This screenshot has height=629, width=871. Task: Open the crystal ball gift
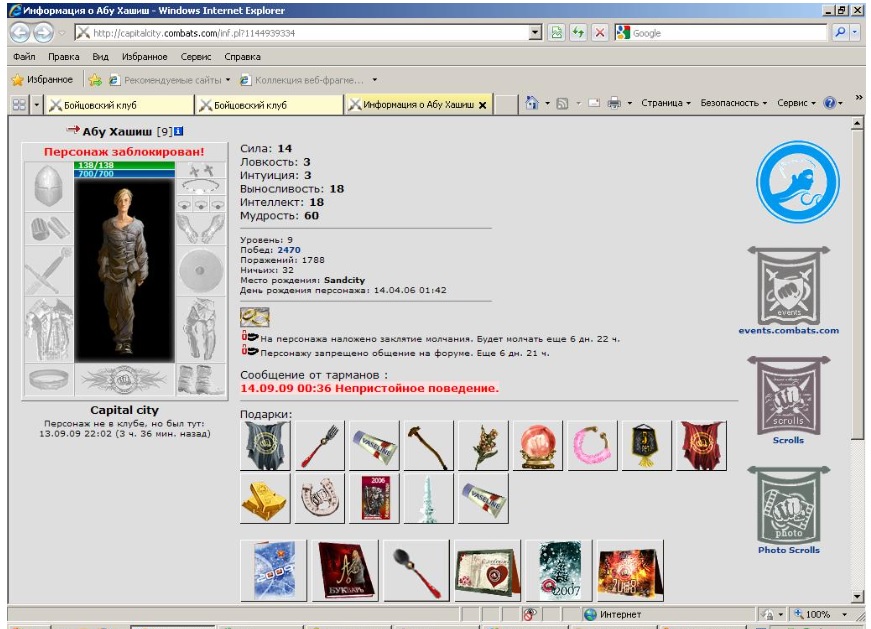click(538, 446)
